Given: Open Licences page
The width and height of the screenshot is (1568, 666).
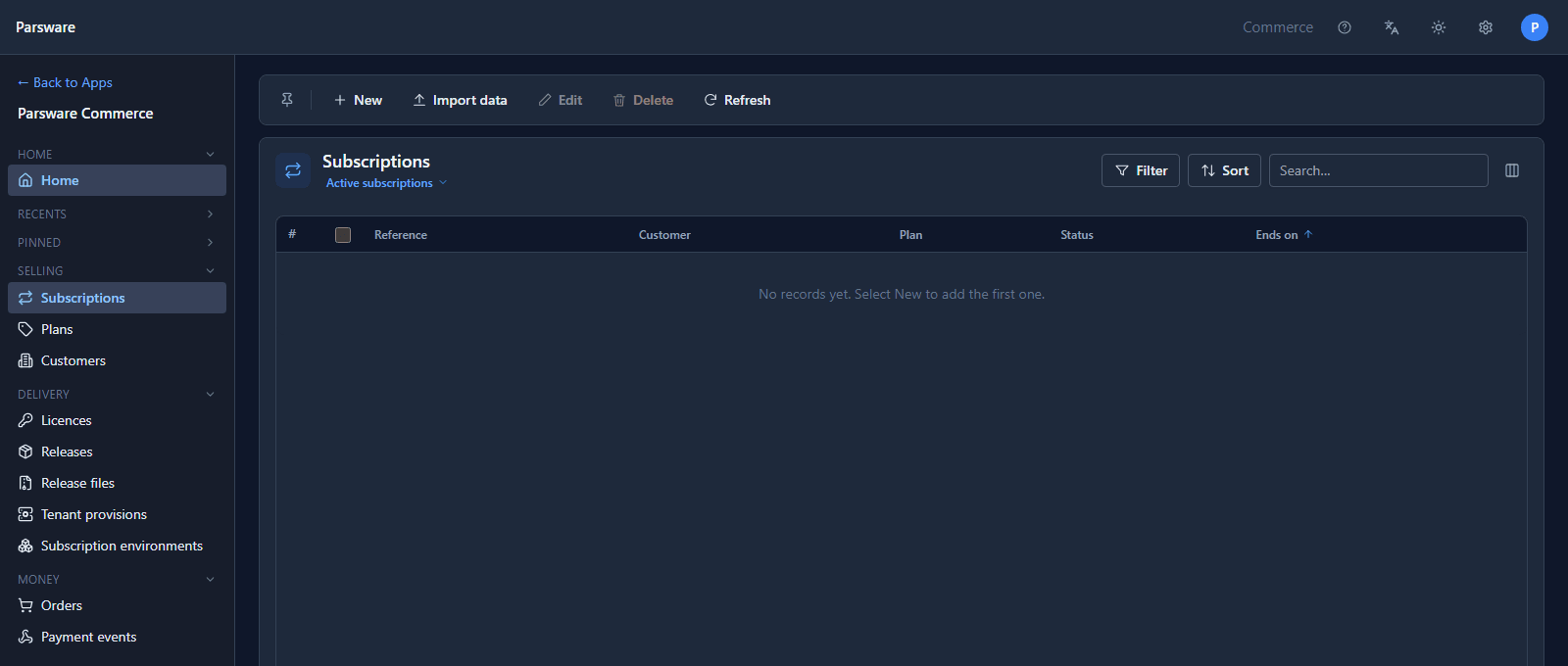Looking at the screenshot, I should coord(117,420).
